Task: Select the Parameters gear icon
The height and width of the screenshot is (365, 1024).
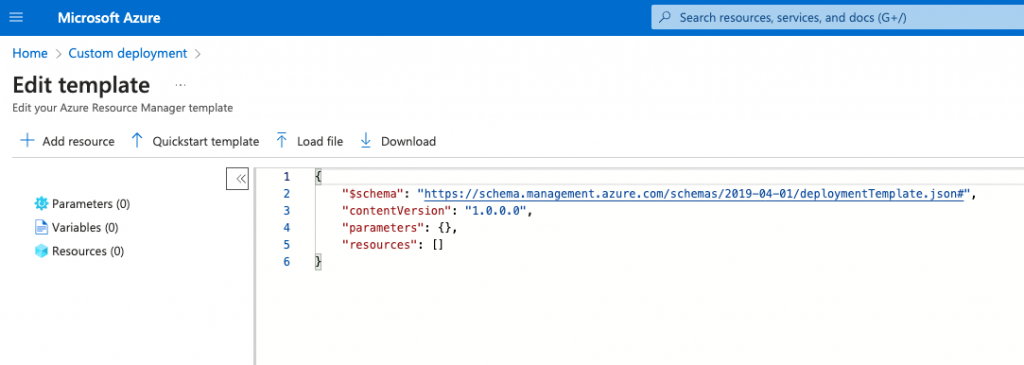Action: (x=41, y=204)
